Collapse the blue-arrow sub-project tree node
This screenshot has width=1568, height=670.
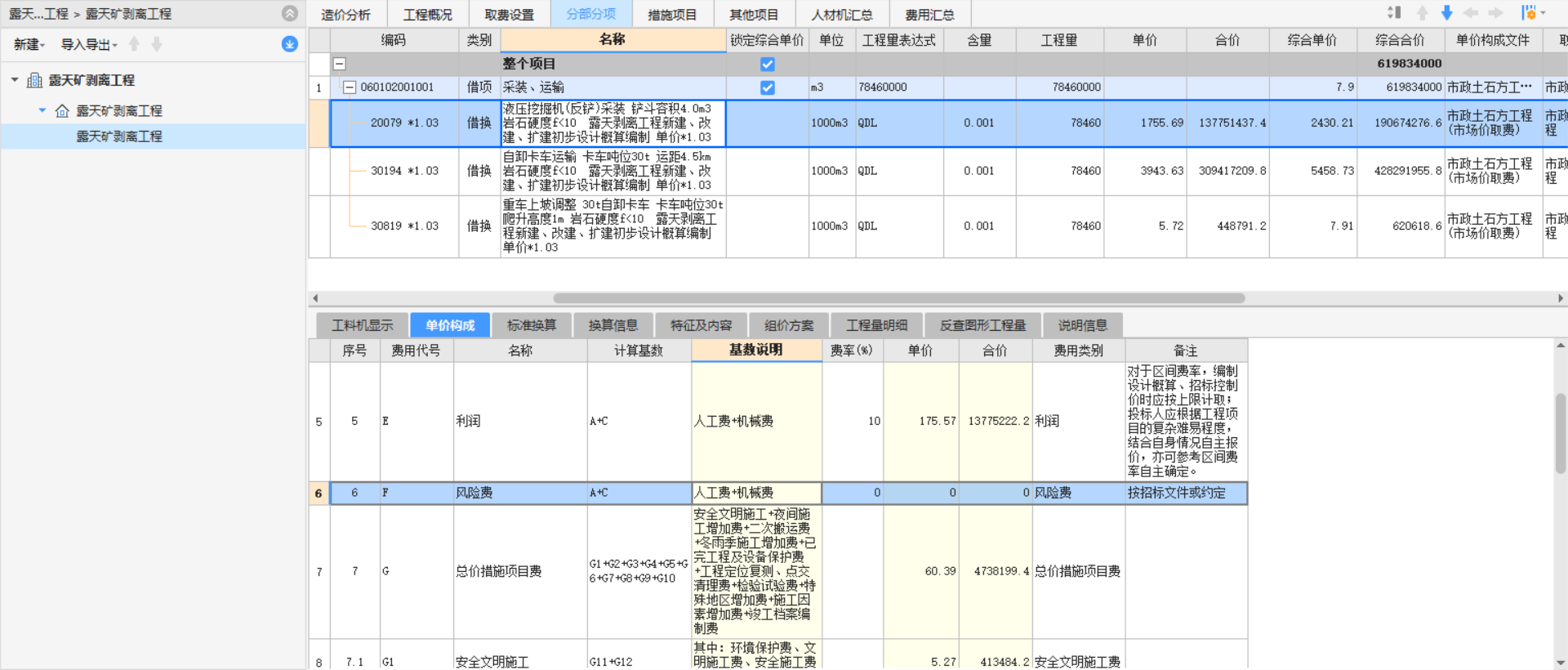point(42,110)
